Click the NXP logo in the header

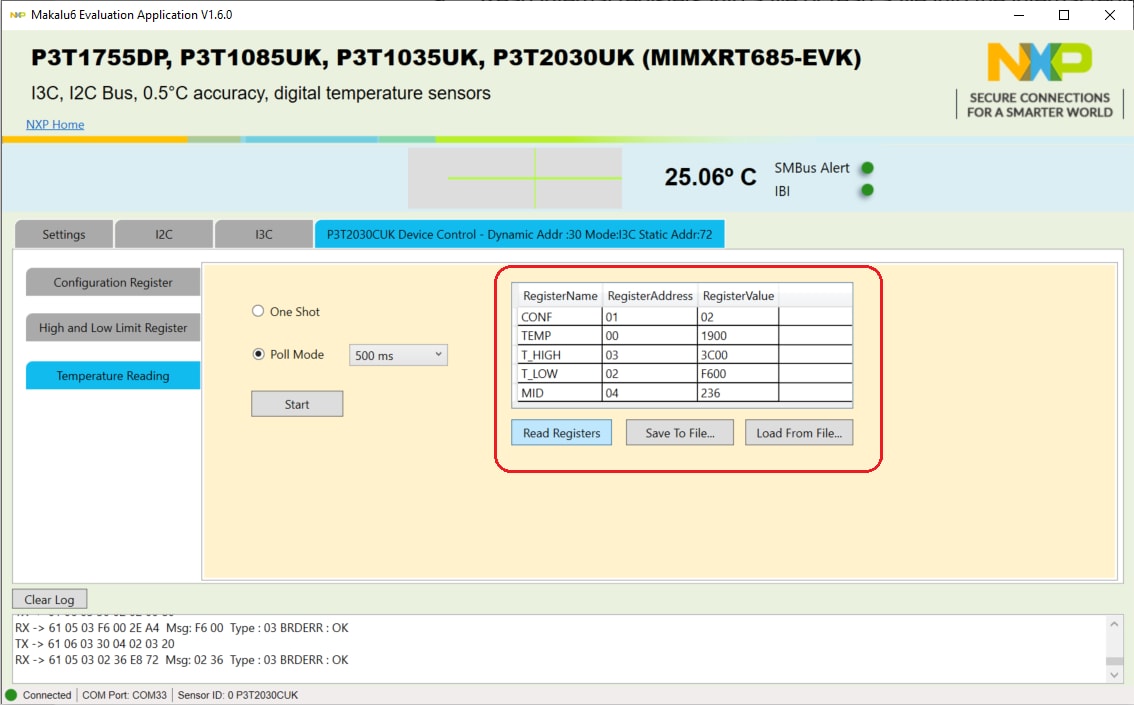1039,63
